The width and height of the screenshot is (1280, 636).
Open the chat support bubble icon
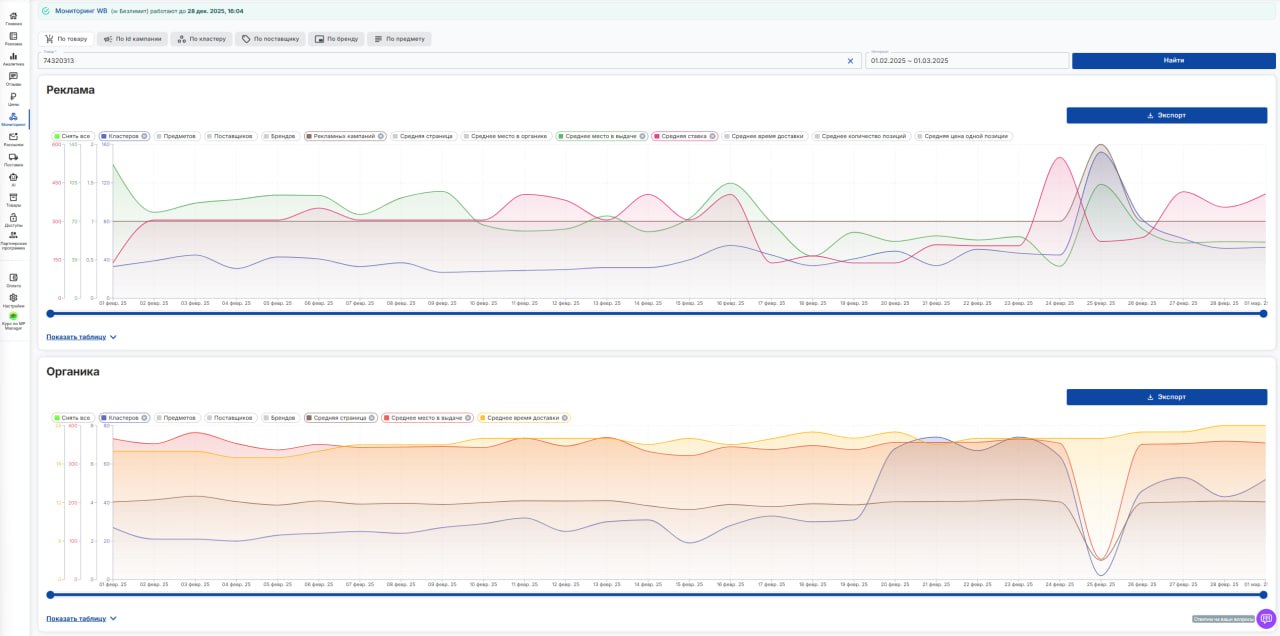coord(1266,618)
